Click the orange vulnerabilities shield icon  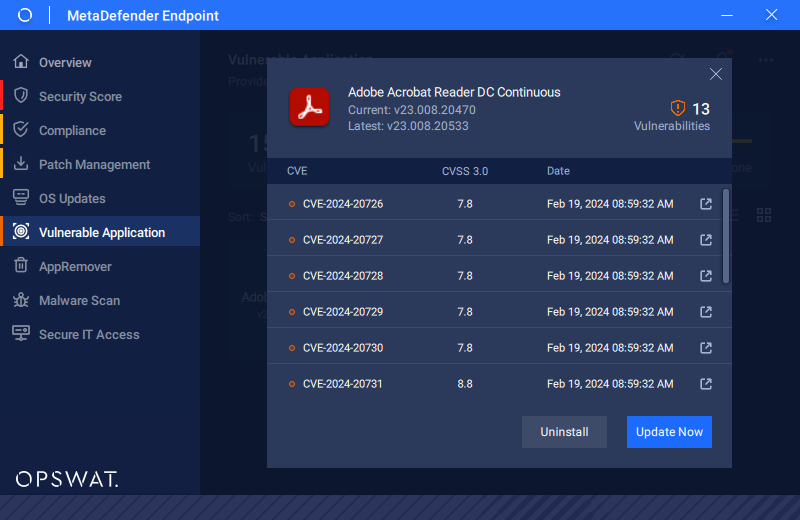click(678, 108)
